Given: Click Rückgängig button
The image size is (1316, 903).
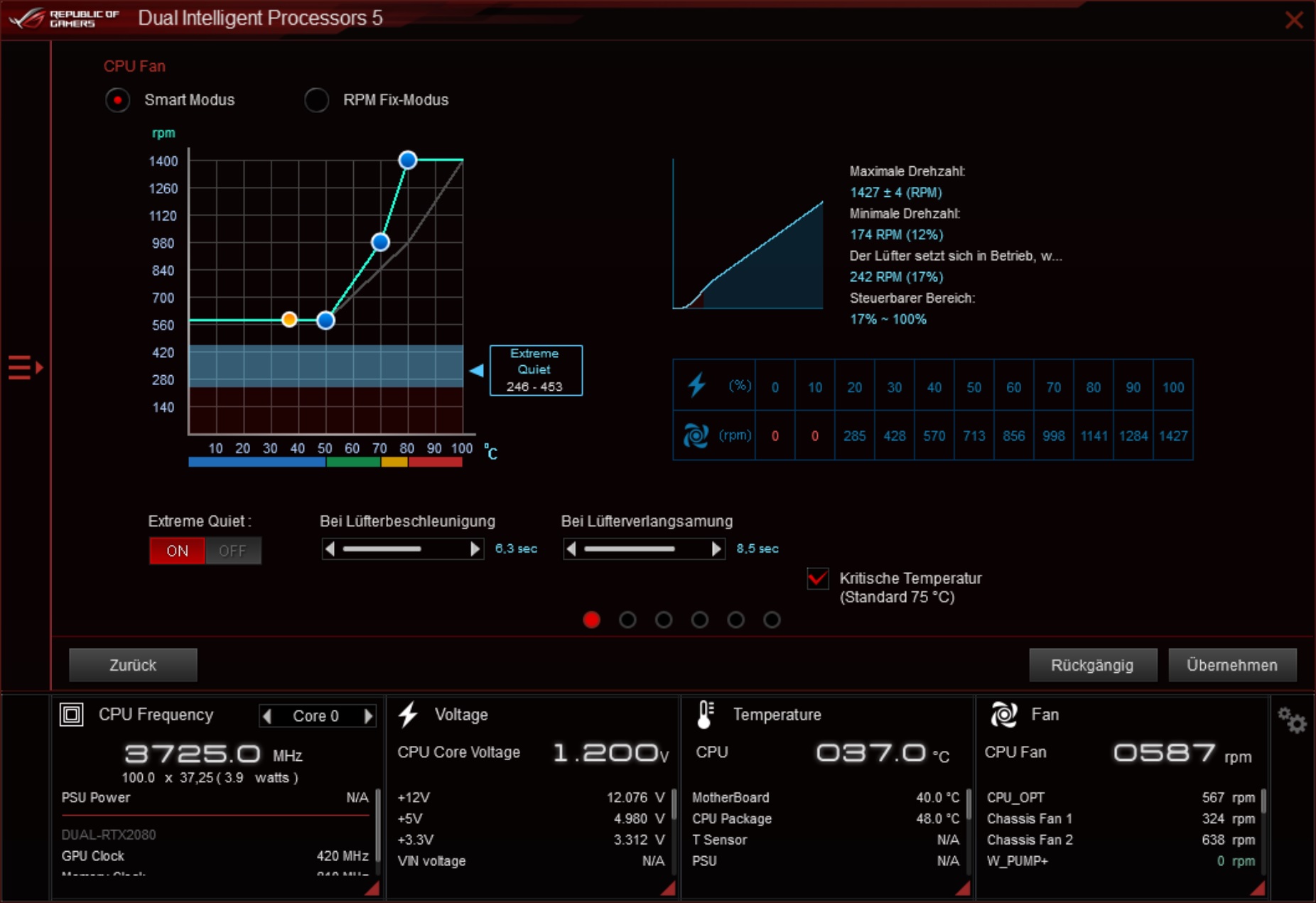Looking at the screenshot, I should [x=1092, y=665].
